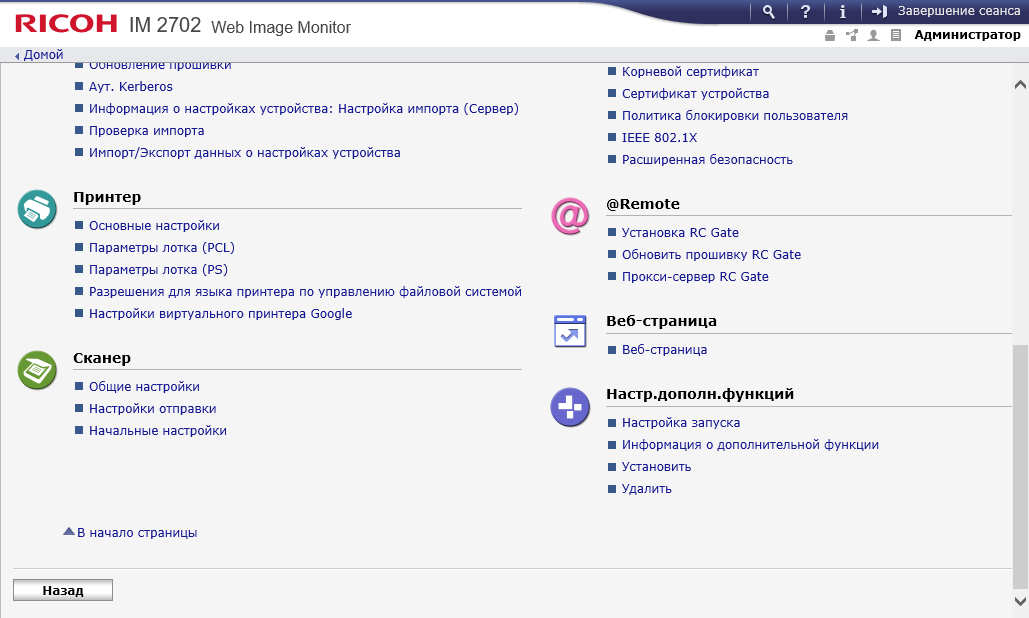
Task: Open Установка RC Gate link
Action: point(680,233)
